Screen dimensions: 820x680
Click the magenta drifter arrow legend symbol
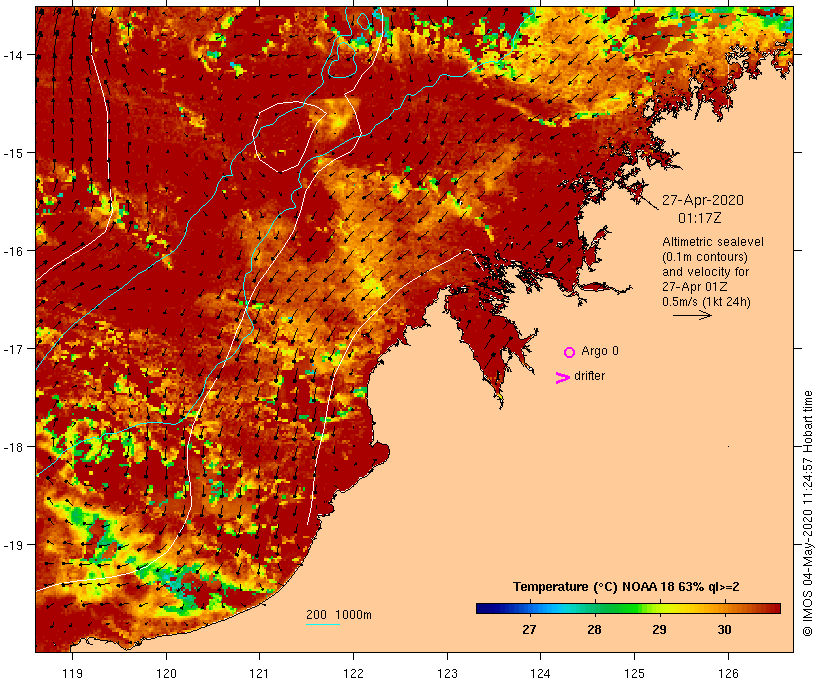pos(562,378)
